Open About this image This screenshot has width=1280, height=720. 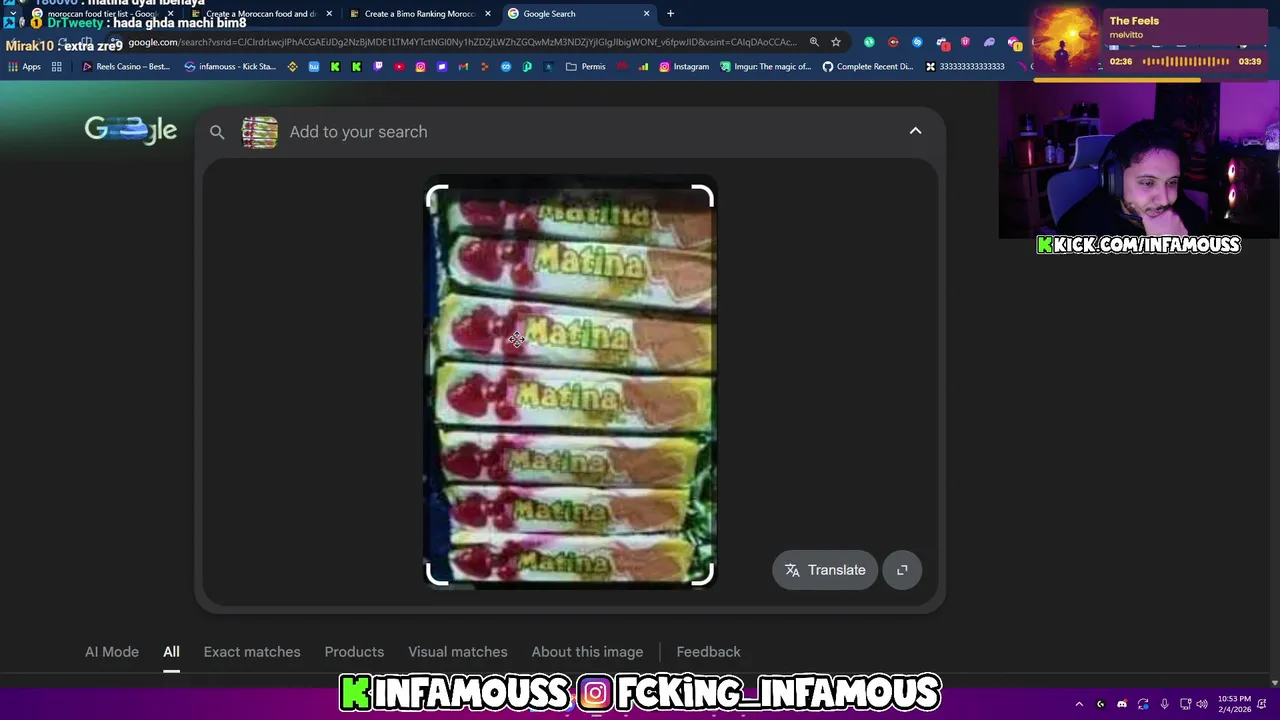[587, 652]
